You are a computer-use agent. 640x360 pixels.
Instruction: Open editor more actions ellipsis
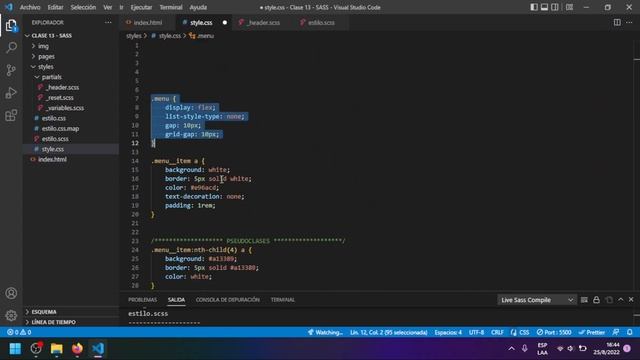(629, 22)
